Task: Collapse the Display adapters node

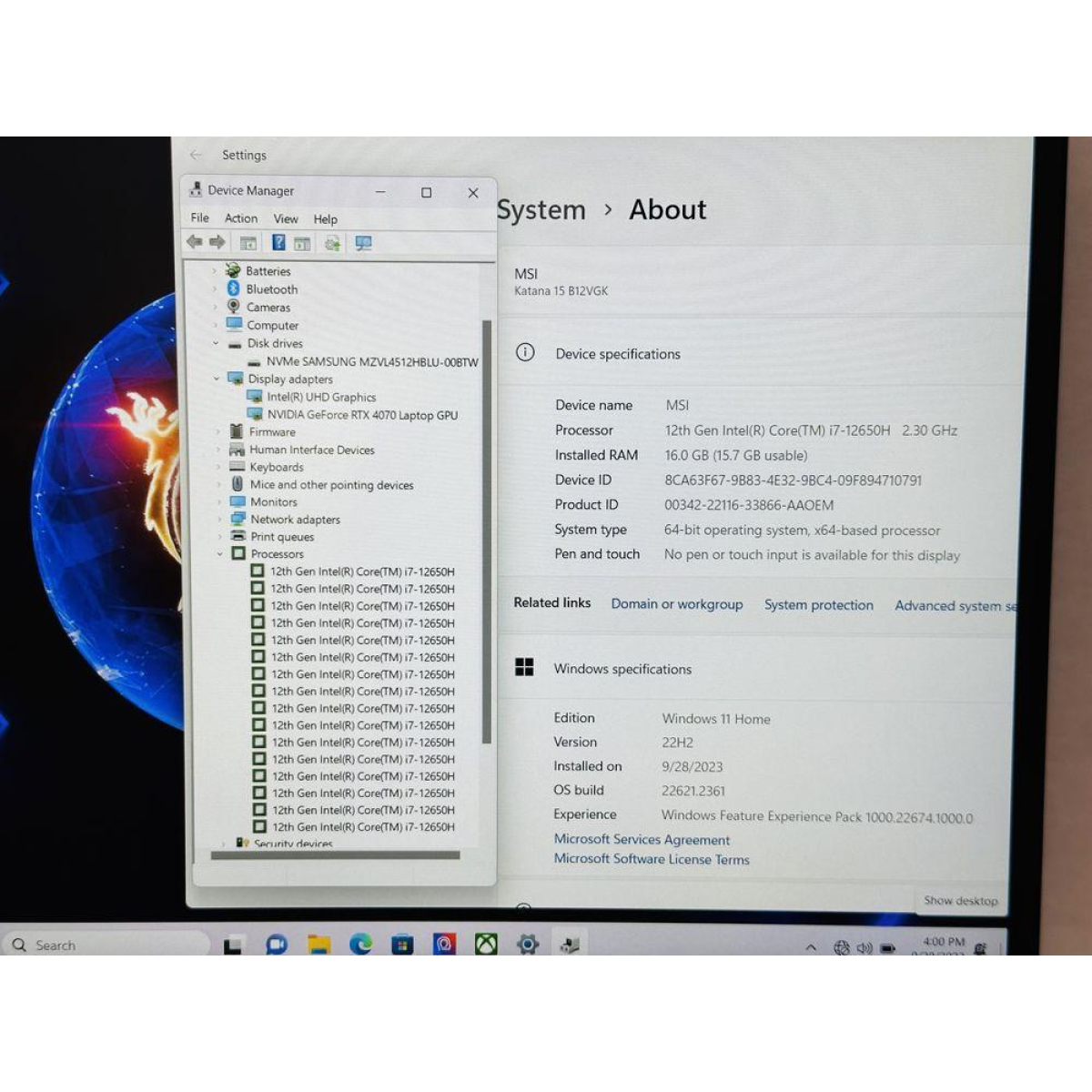Action: tap(217, 379)
